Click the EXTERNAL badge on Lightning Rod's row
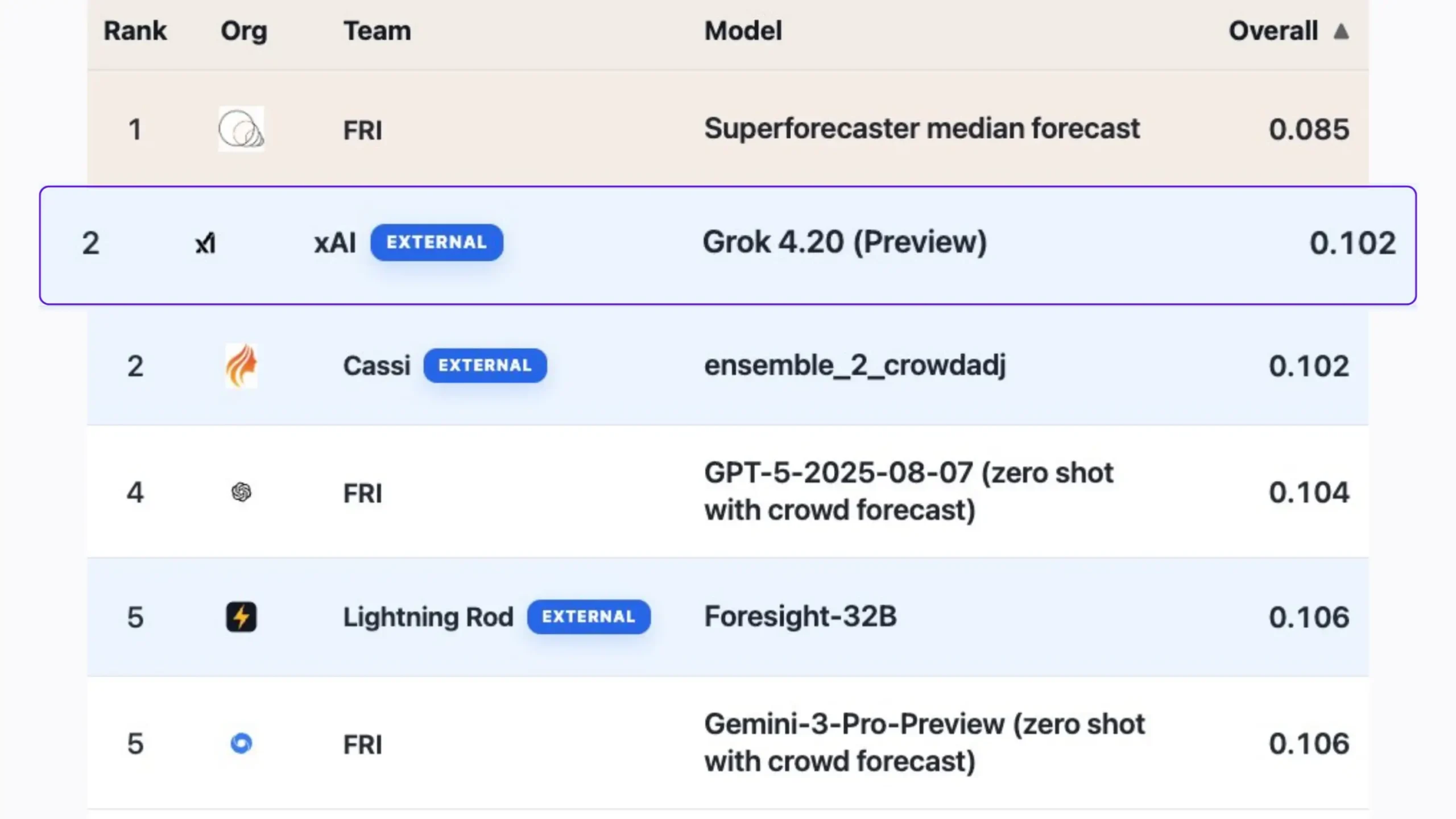The width and height of the screenshot is (1456, 819). coord(588,617)
